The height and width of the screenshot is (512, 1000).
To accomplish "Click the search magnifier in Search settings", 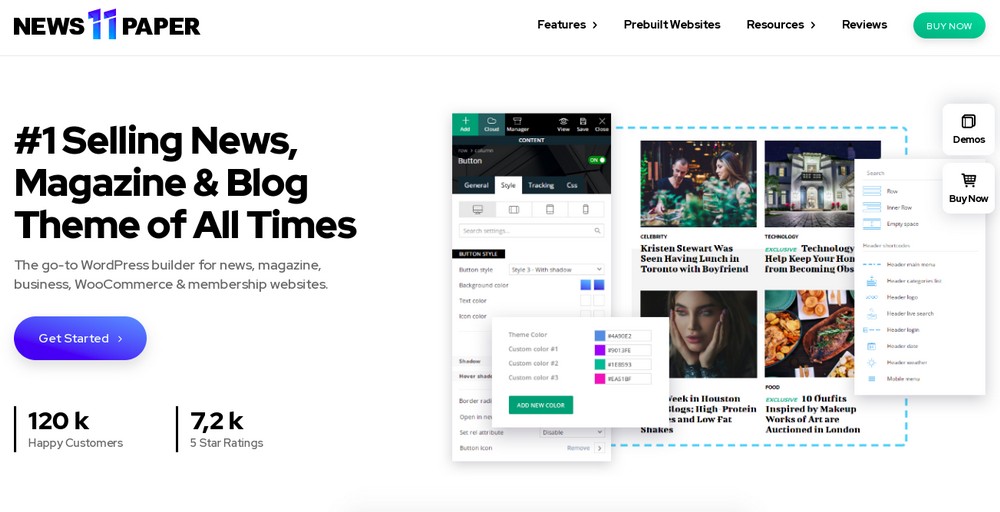I will point(597,231).
